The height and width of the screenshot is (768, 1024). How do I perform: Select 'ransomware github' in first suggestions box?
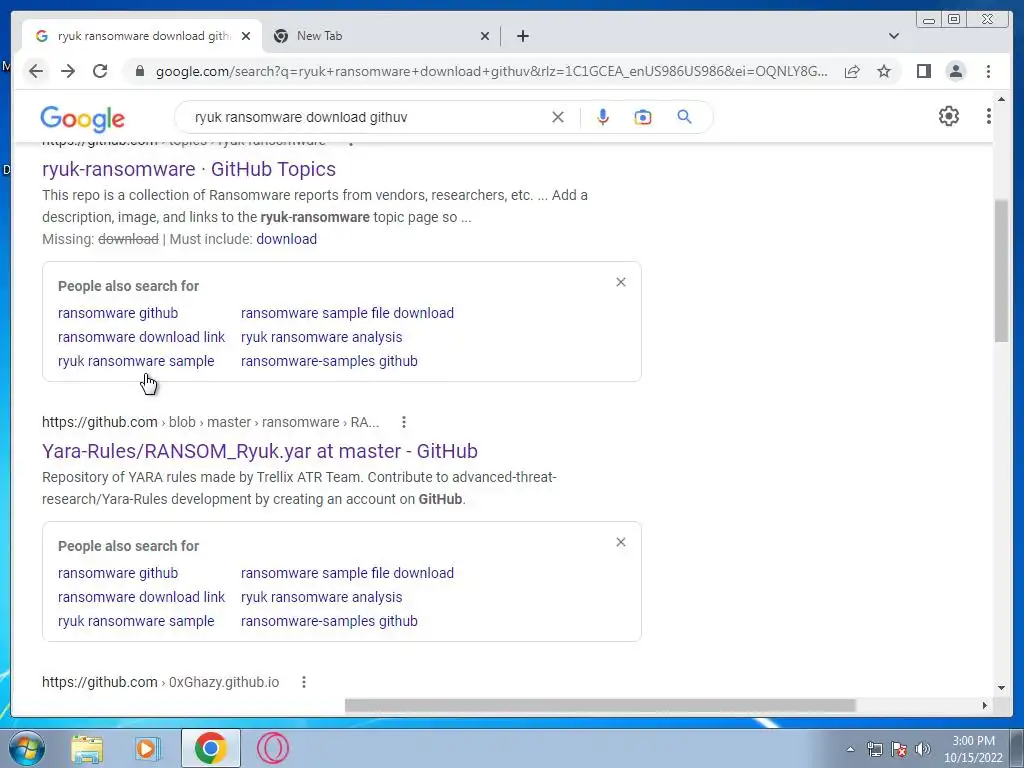point(118,313)
